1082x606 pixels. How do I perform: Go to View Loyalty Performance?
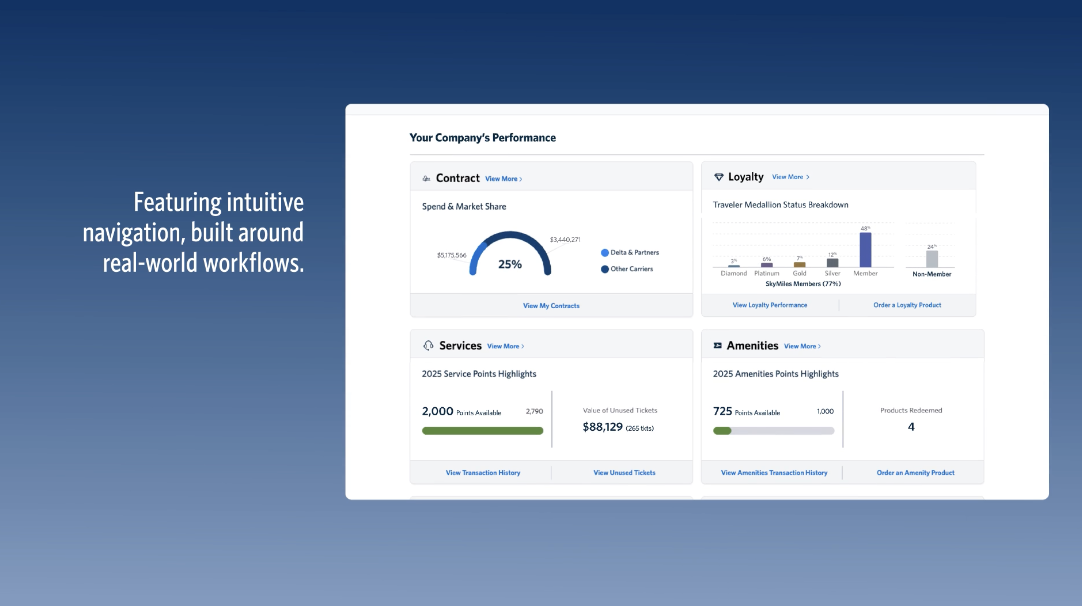coord(770,305)
